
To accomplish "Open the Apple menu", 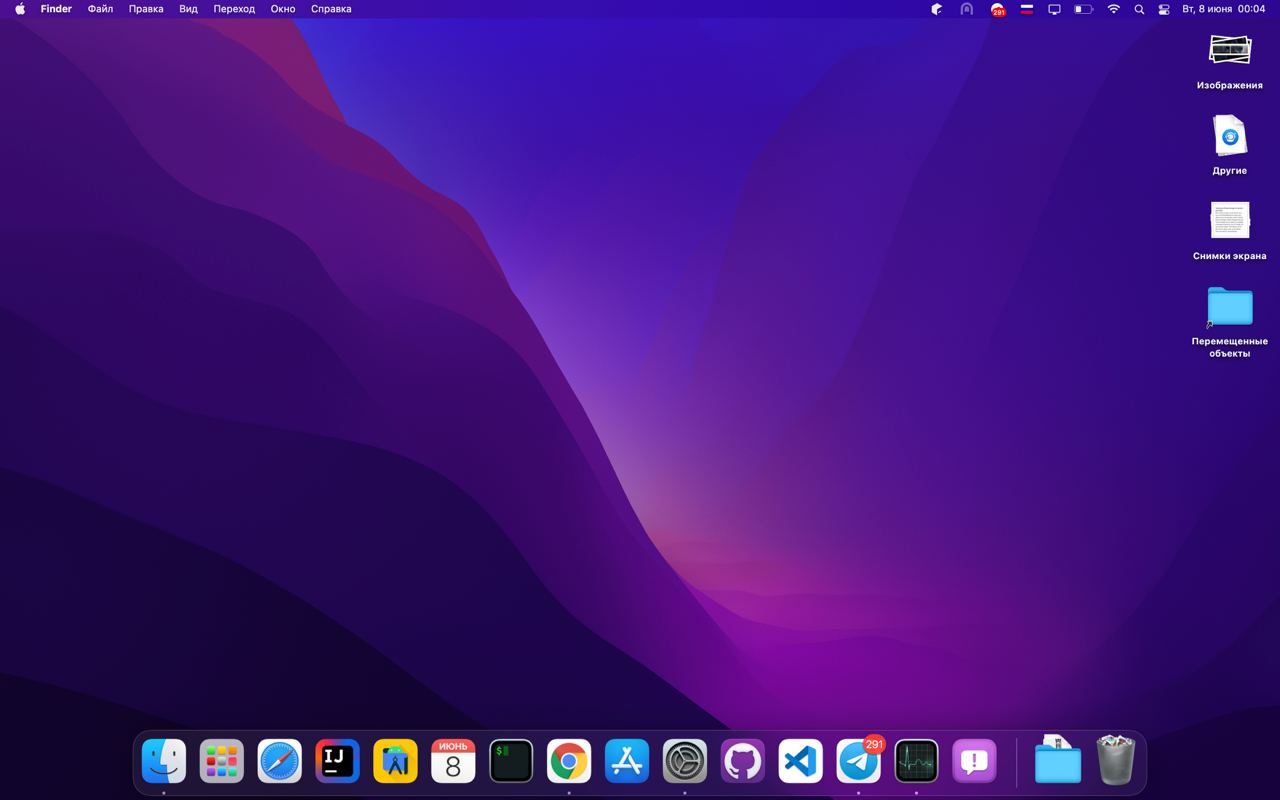I will tap(20, 9).
